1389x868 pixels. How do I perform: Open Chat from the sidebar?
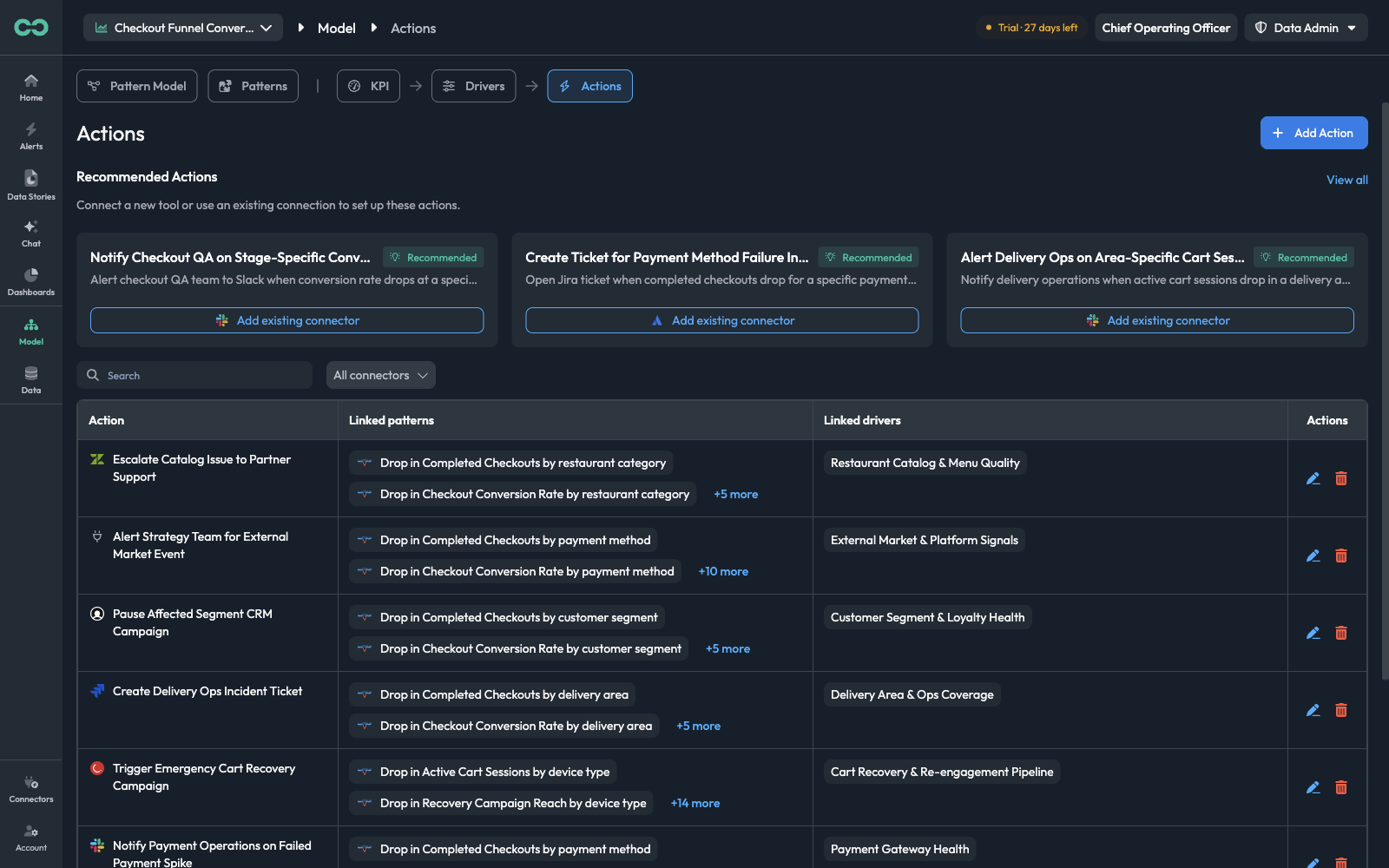point(31,233)
